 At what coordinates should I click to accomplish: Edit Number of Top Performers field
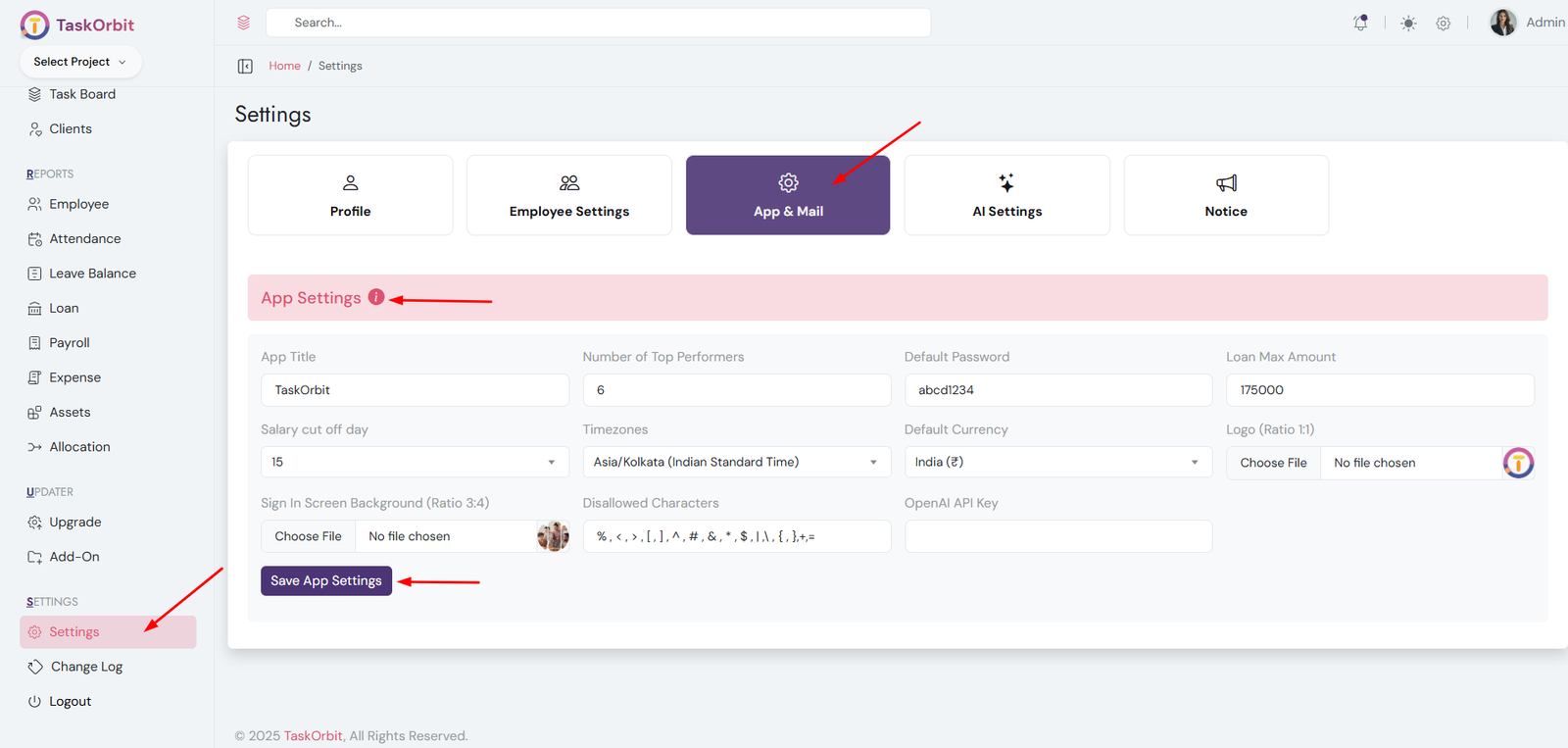click(x=737, y=390)
